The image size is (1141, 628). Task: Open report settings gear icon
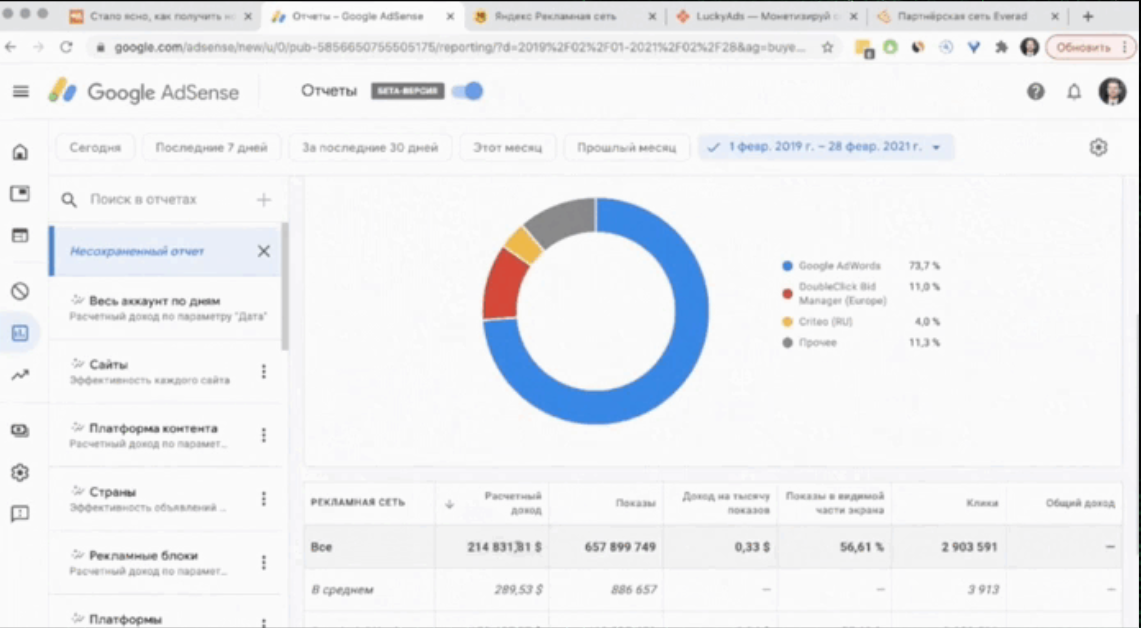1098,147
